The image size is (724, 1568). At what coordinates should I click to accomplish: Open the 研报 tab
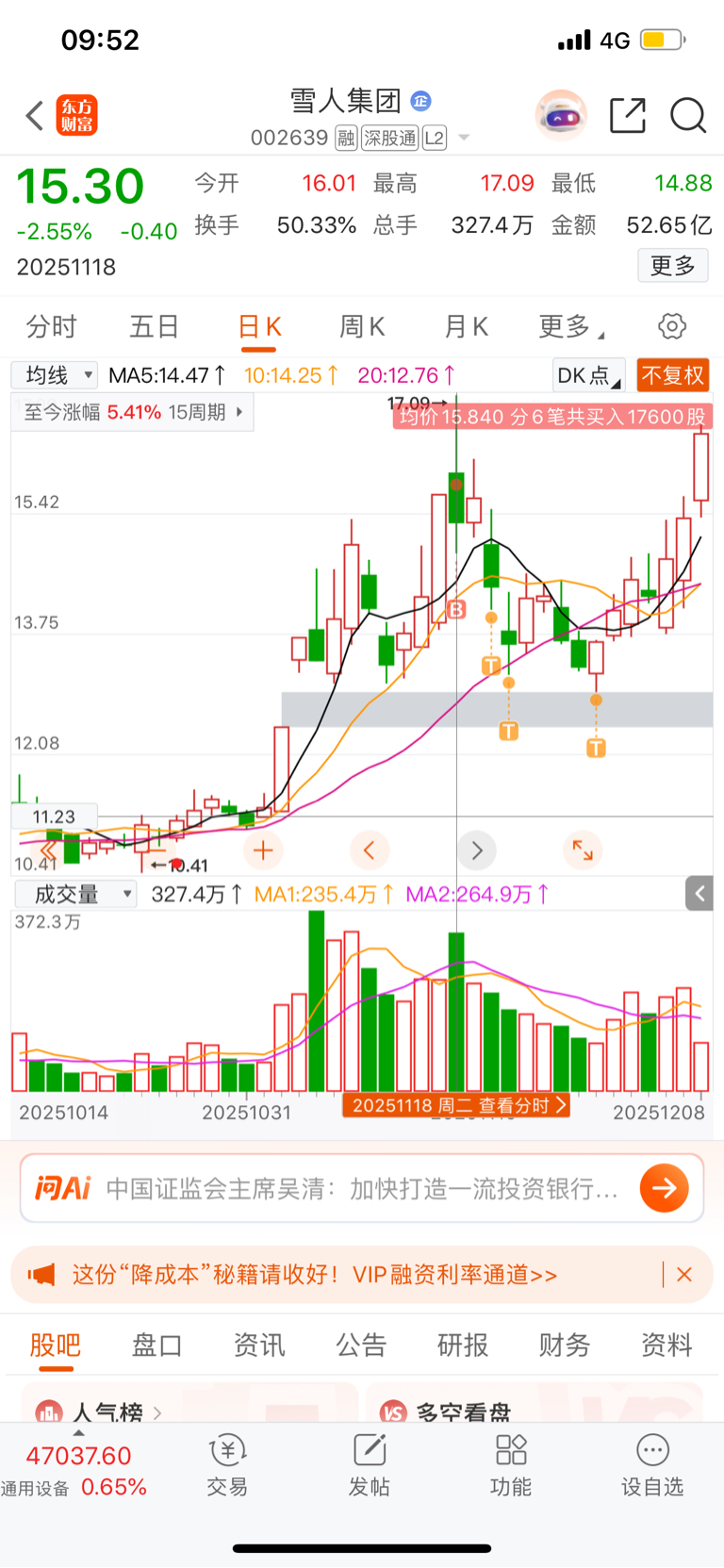(x=463, y=1345)
